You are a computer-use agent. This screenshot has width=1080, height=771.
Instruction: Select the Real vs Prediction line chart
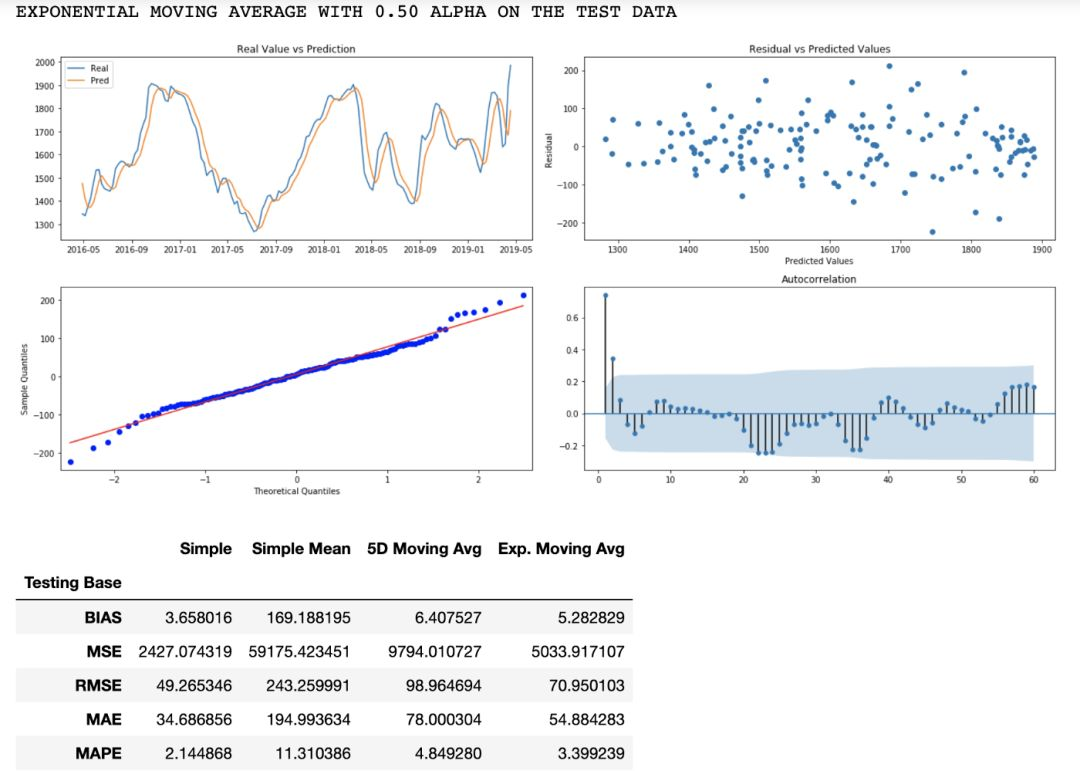point(296,148)
